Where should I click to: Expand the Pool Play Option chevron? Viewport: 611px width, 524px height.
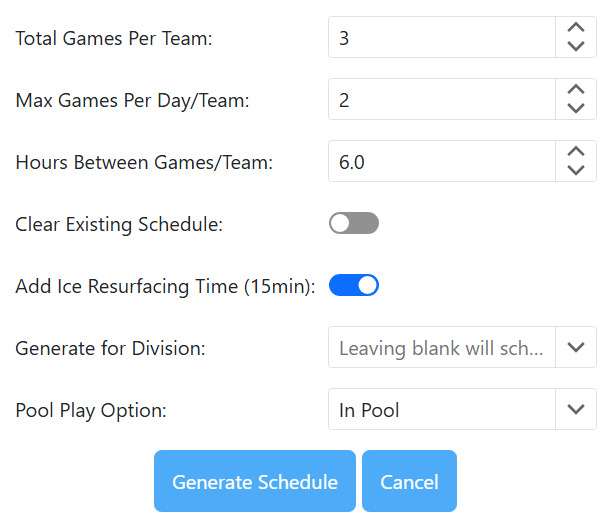click(575, 409)
